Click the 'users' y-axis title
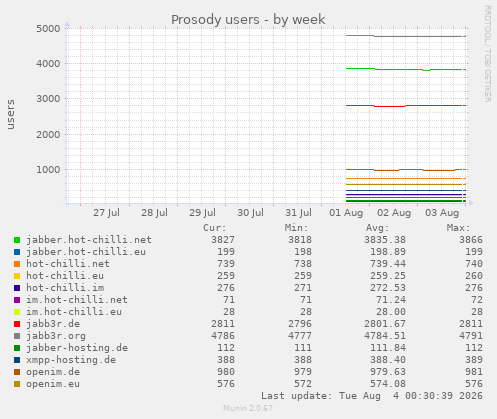Viewport: 497px width, 419px height. pos(11,114)
